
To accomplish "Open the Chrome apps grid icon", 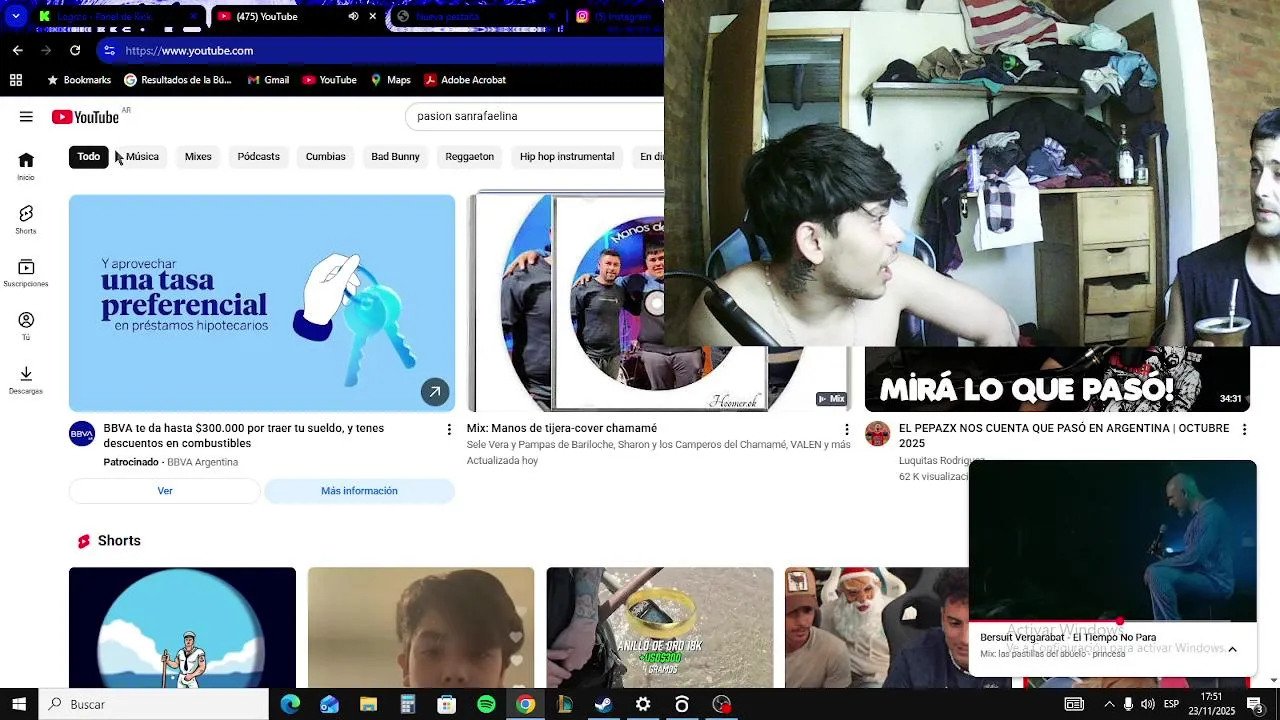I will coord(16,80).
